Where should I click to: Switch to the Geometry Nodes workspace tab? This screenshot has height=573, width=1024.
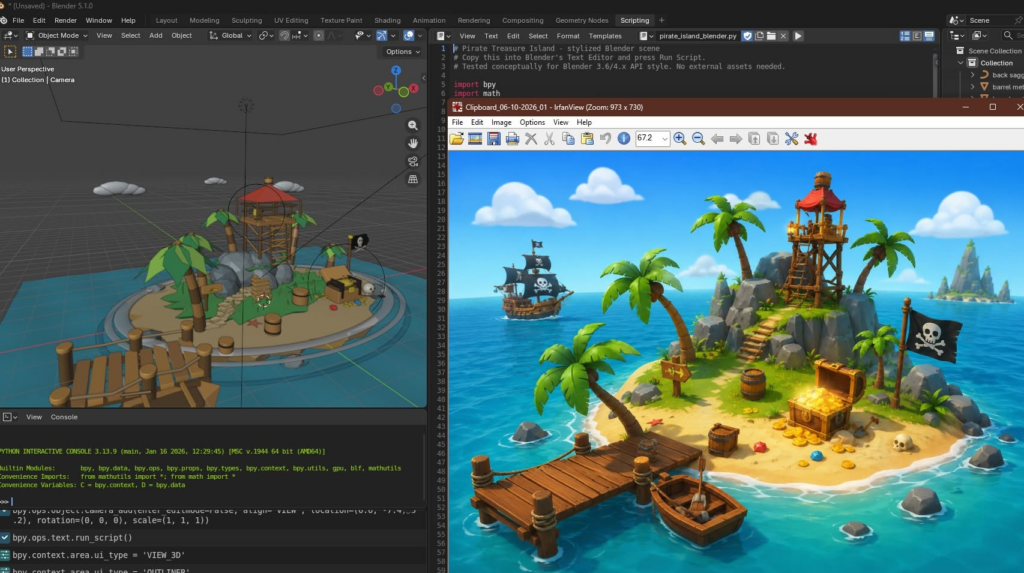point(581,20)
